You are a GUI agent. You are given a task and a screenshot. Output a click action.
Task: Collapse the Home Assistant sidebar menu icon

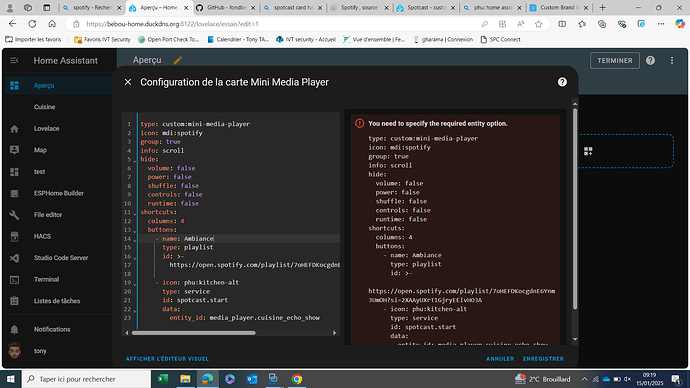coord(14,60)
